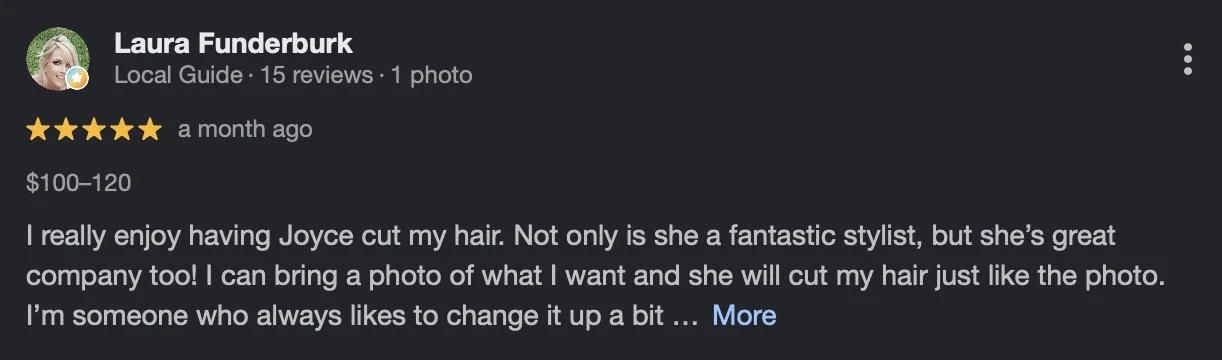Click the review line starting 'I'm someone who'
This screenshot has width=1222, height=360.
pyautogui.click(x=348, y=316)
